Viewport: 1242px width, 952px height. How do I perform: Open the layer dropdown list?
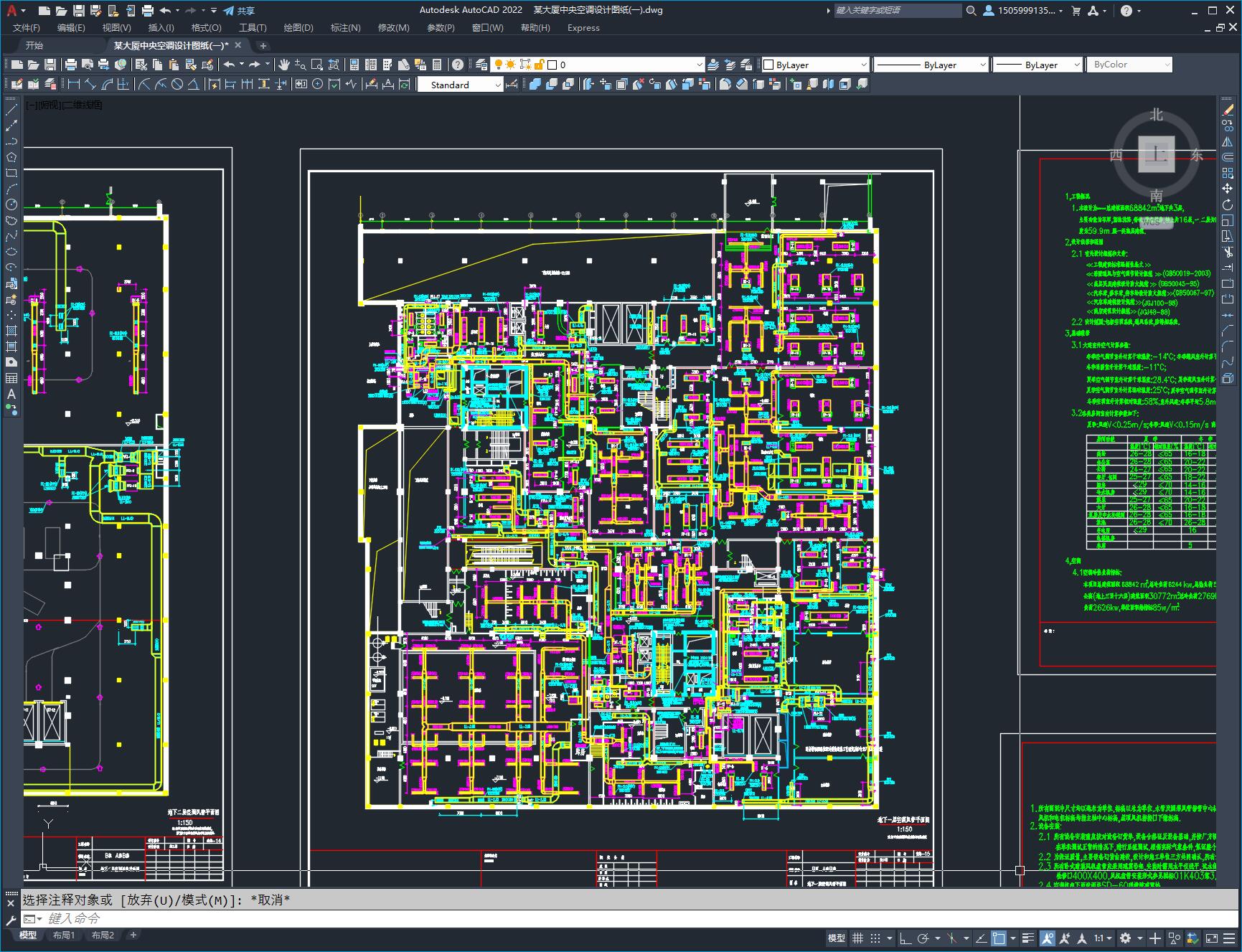click(699, 65)
